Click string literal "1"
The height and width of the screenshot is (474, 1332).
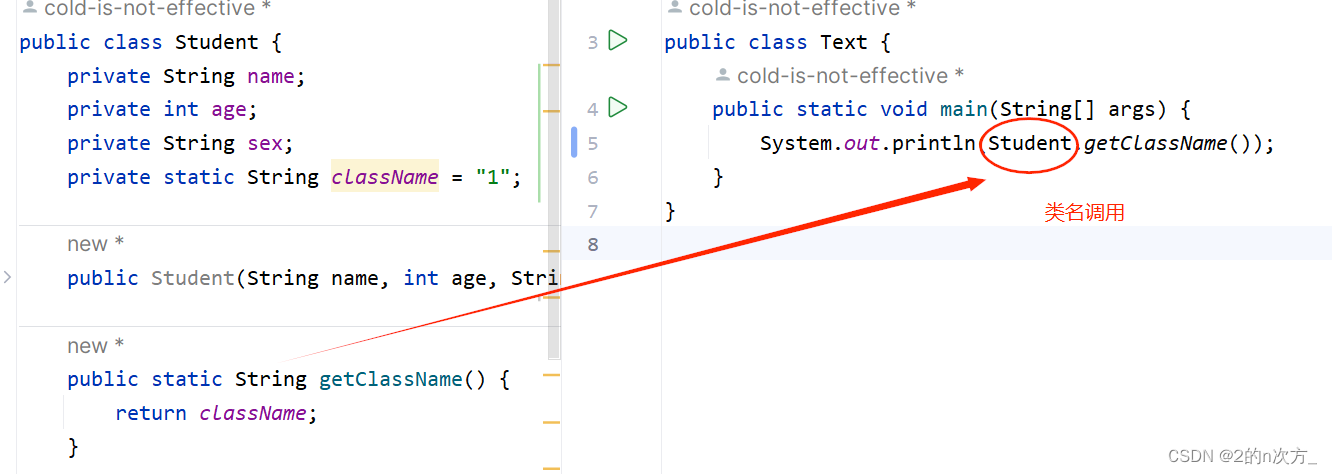tap(493, 178)
